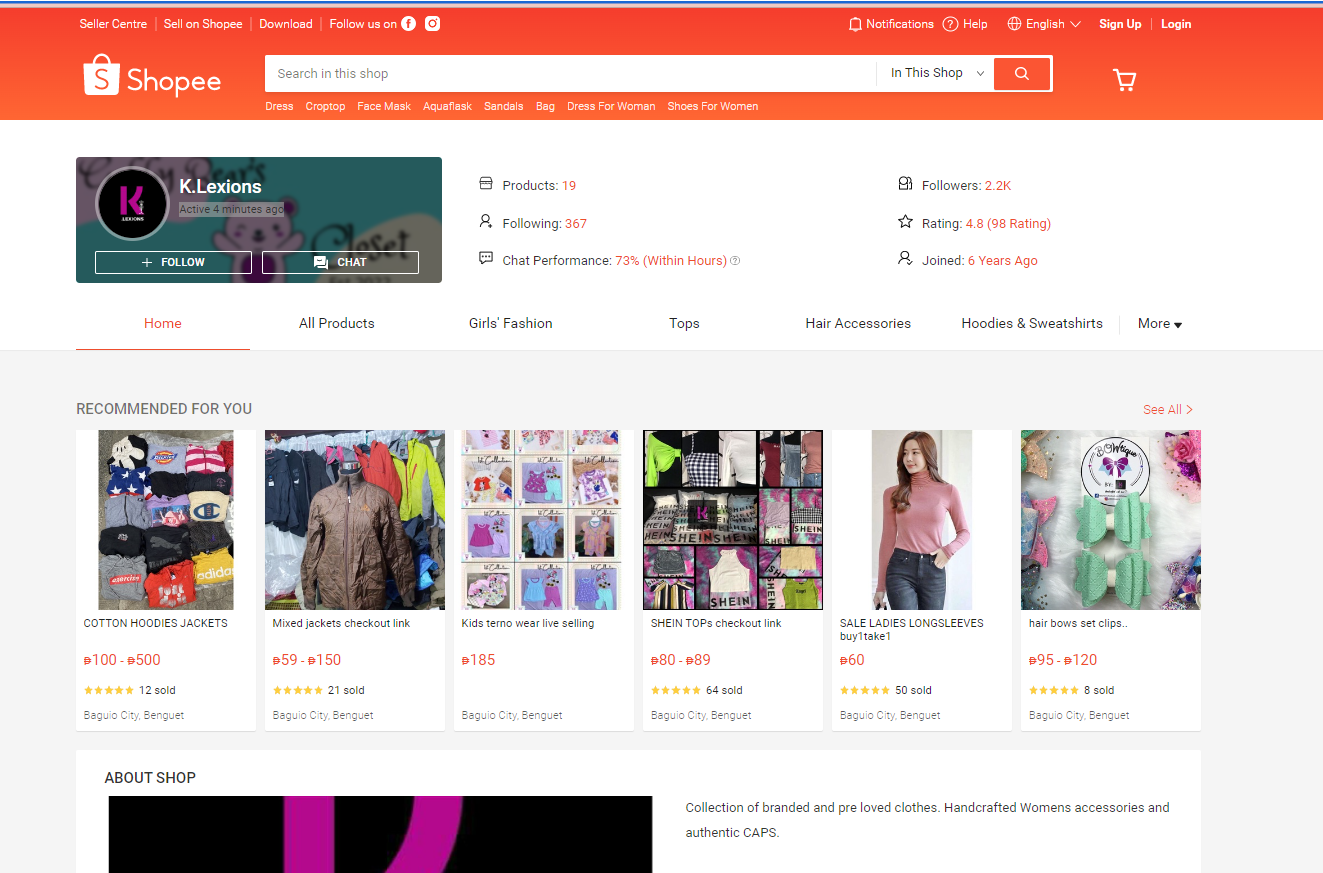The image size is (1323, 873).
Task: Click the K.Lexions shop avatar
Action: 132,203
